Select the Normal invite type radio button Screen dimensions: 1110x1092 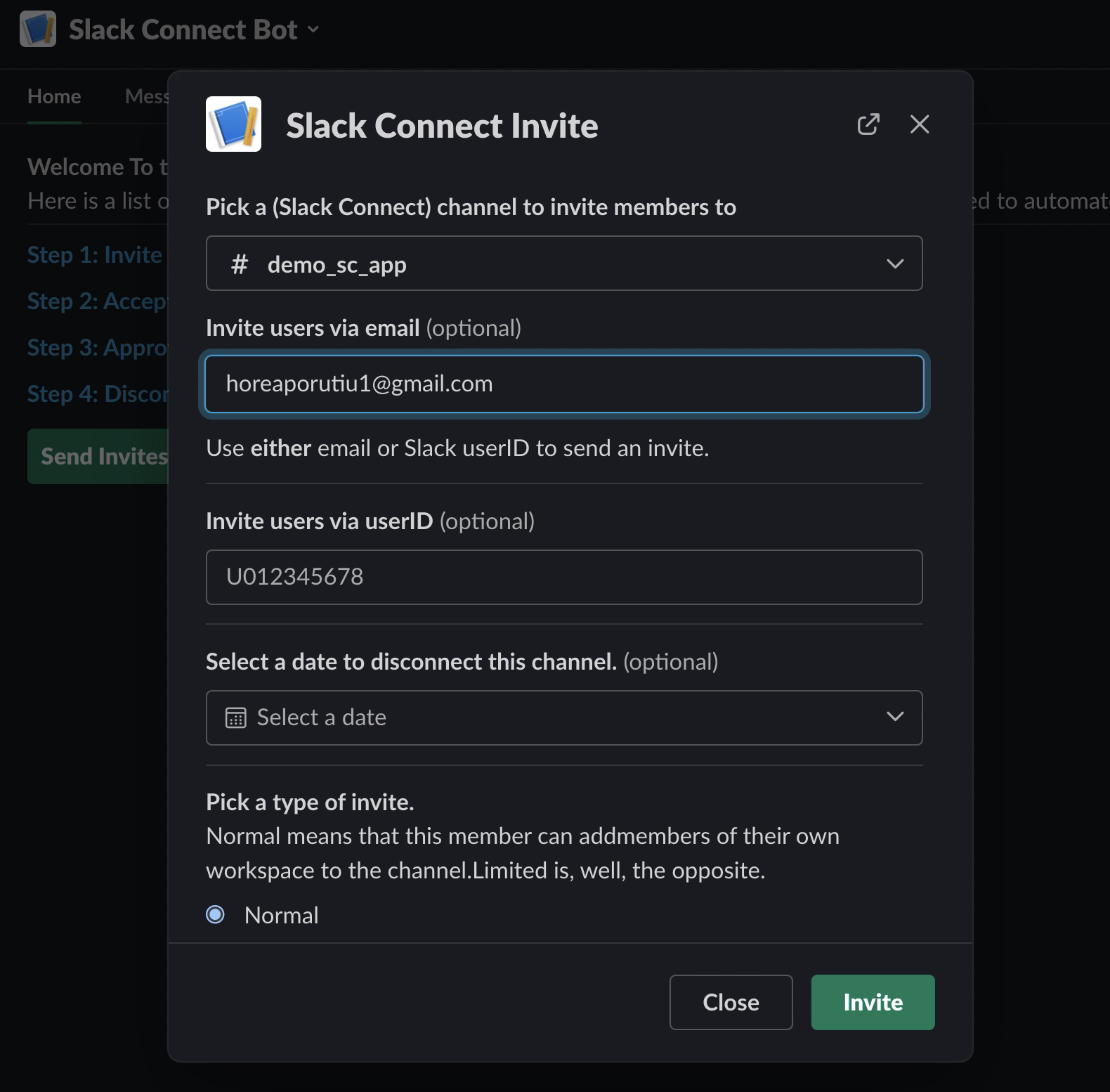tap(216, 914)
